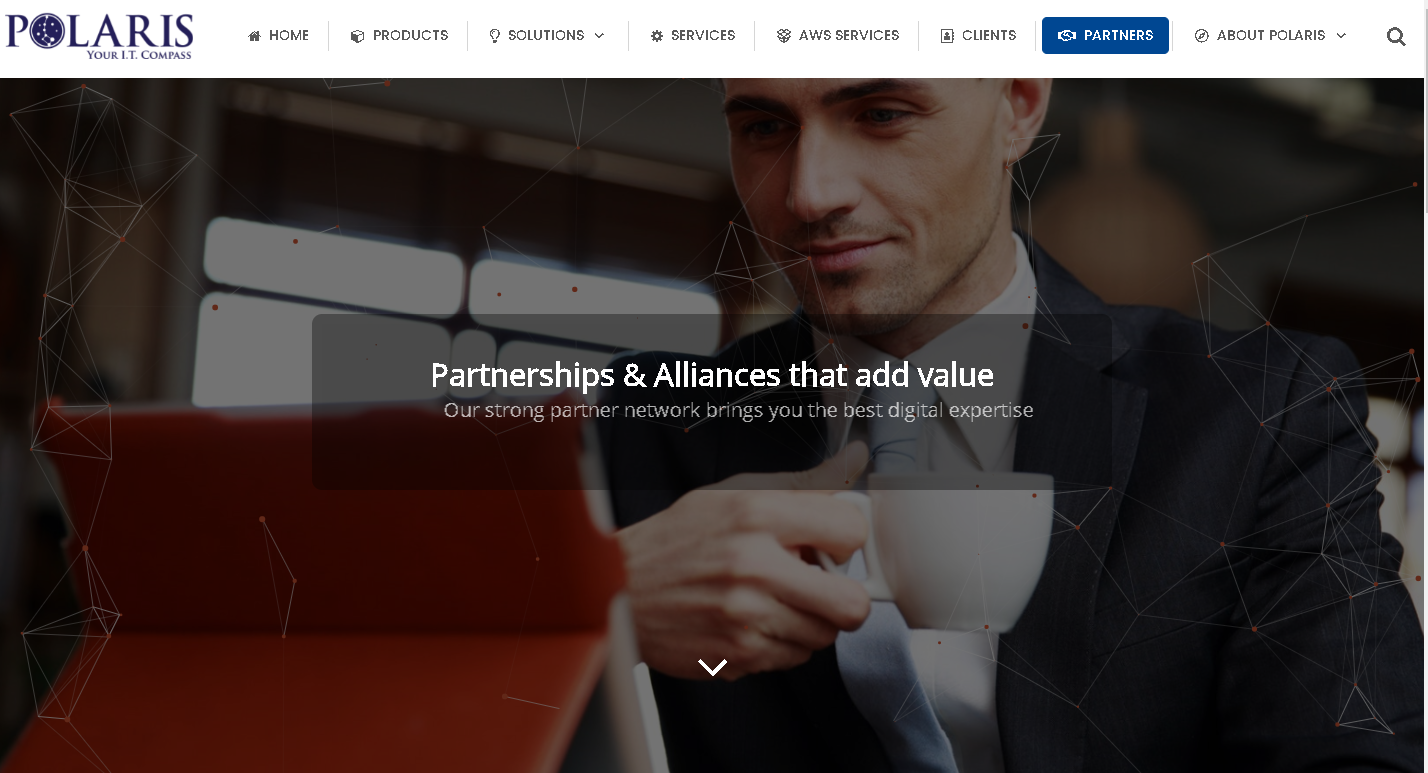Screen dimensions: 1428x773
Task: Select the CLIENTS menu item
Action: pos(989,35)
